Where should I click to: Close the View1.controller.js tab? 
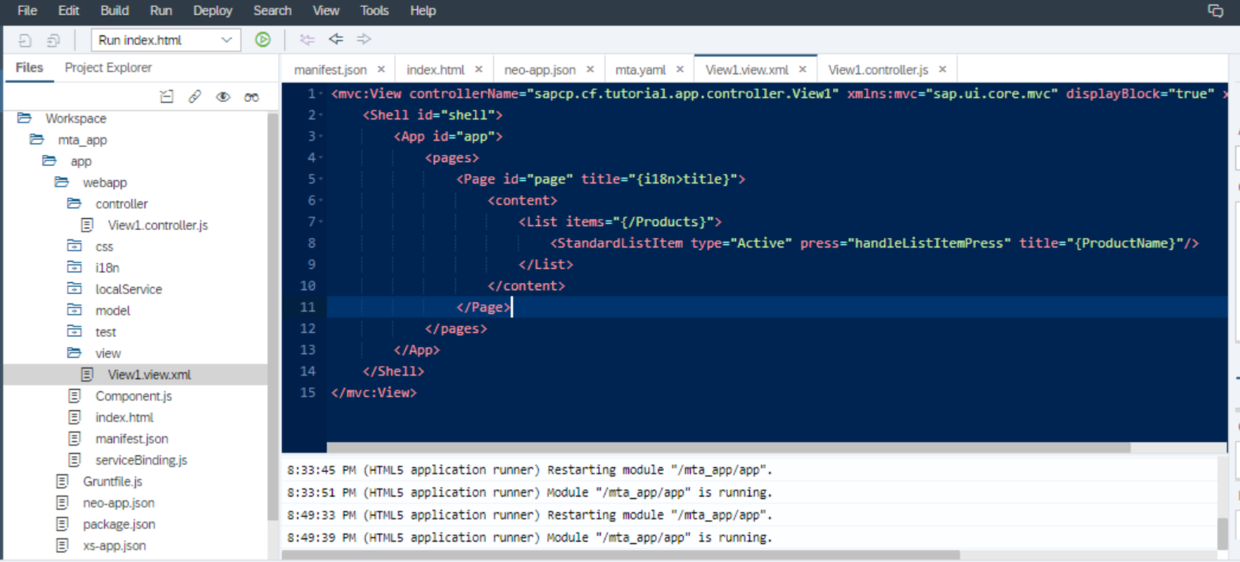(942, 70)
